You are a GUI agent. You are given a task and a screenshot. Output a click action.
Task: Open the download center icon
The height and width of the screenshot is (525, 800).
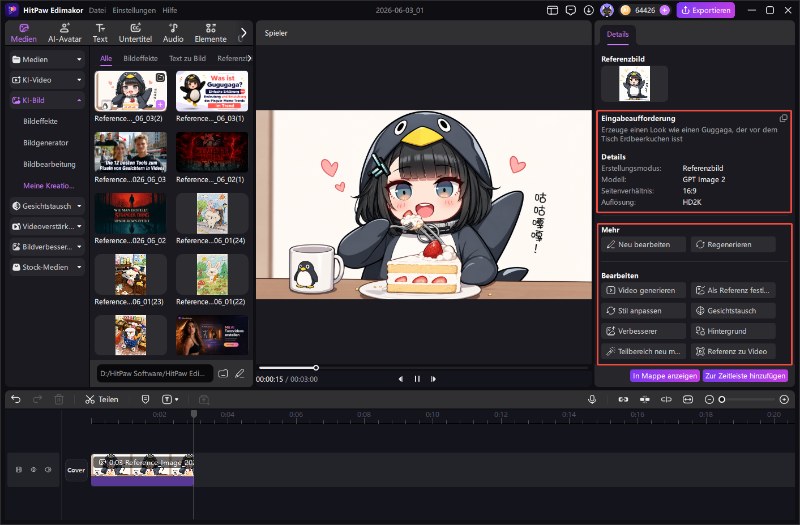[x=589, y=10]
